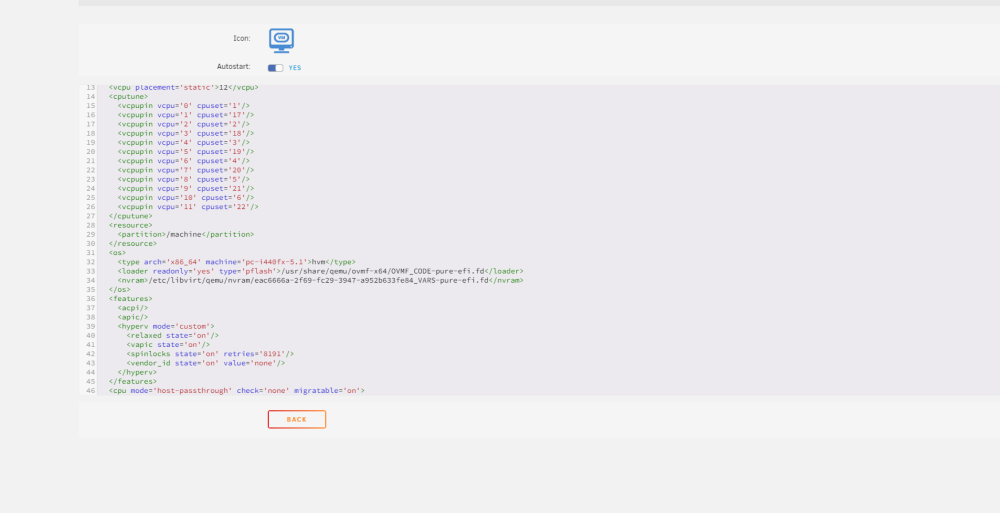The width and height of the screenshot is (1000, 513).
Task: Toggle the Autostart switch
Action: [276, 68]
